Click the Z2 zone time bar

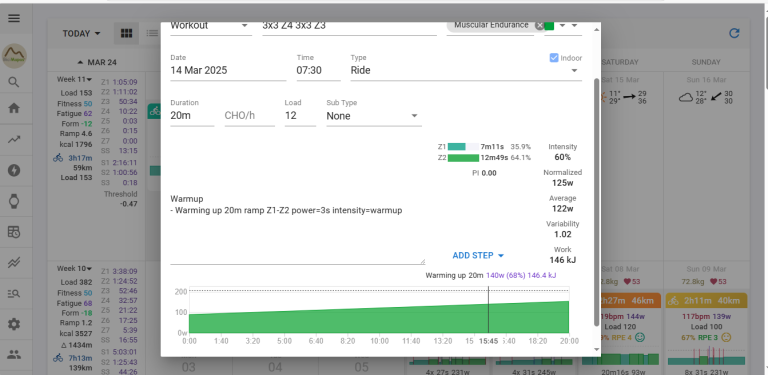[x=463, y=158]
